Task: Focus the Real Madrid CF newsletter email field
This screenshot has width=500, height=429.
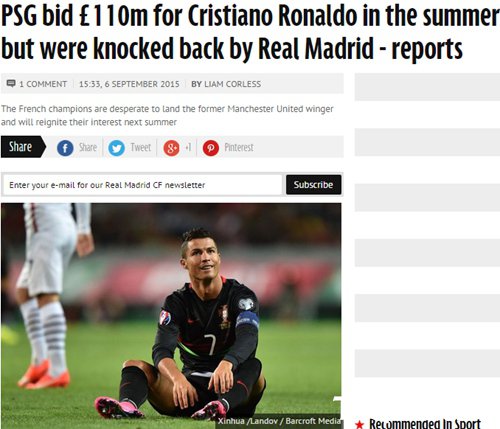Action: (x=143, y=185)
